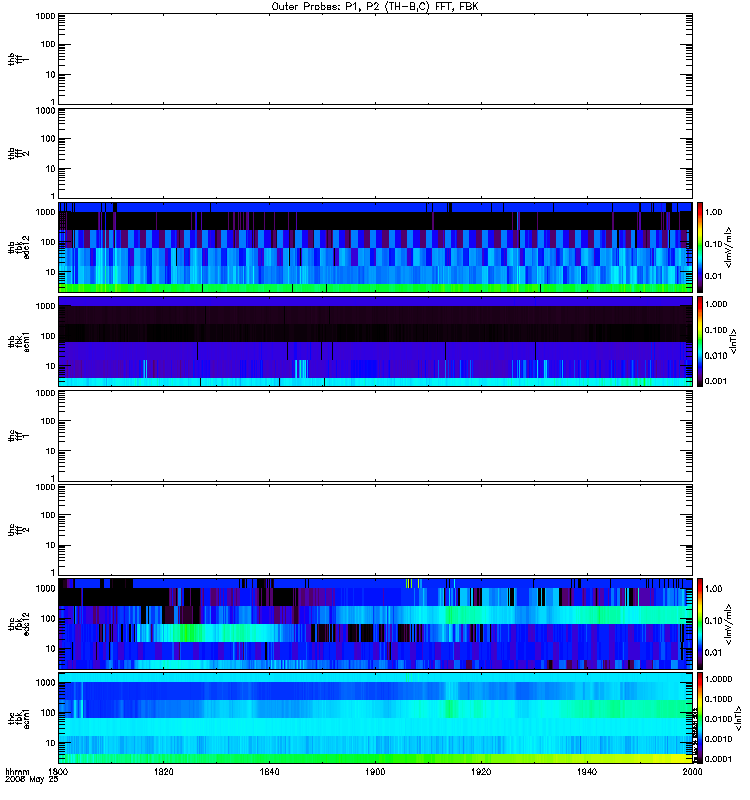Click the "thc fbk edc12" panel axis label
The width and height of the screenshot is (750, 800).
[19, 623]
